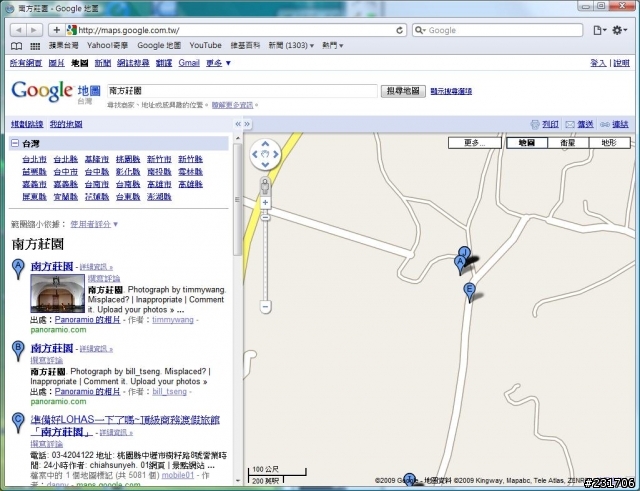640x491 pixels.
Task: Click the 南方莊園 photo thumbnail
Action: [x=58, y=293]
